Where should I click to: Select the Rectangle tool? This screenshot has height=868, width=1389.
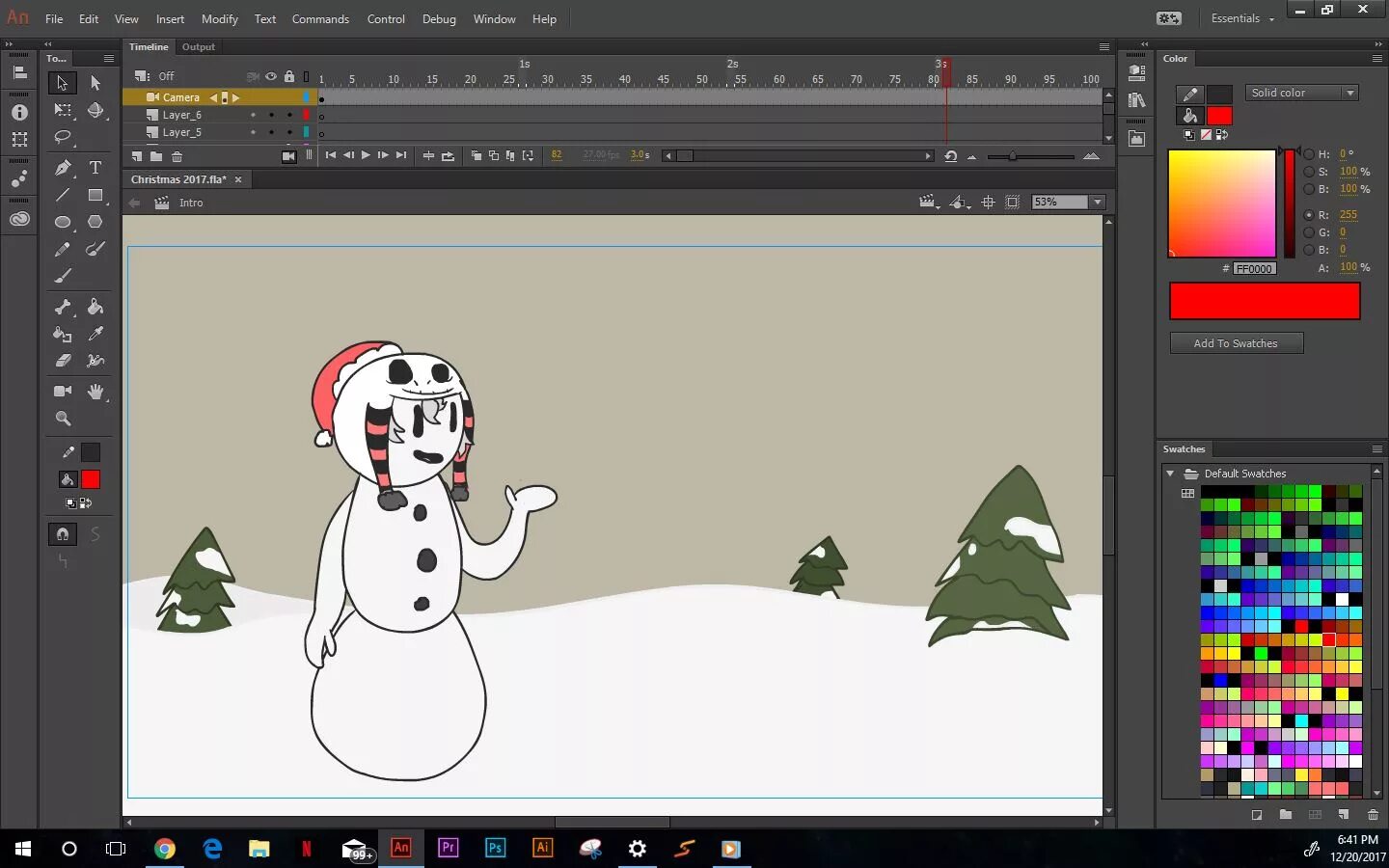click(x=95, y=195)
